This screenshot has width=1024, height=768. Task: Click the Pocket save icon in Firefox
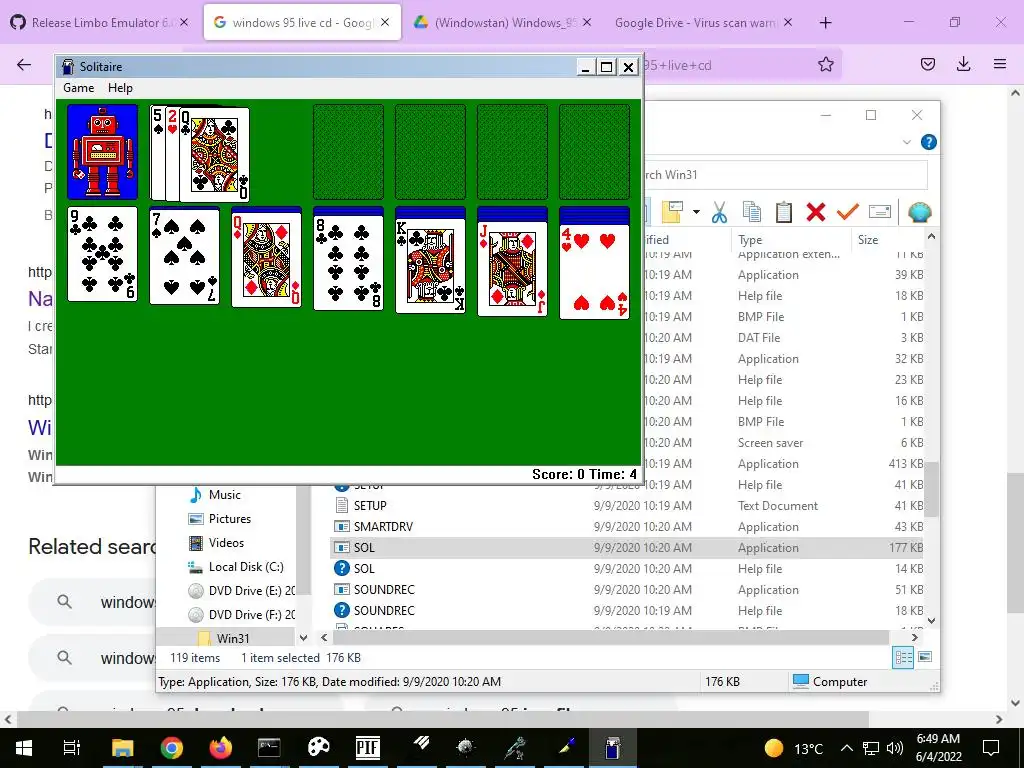coord(928,64)
